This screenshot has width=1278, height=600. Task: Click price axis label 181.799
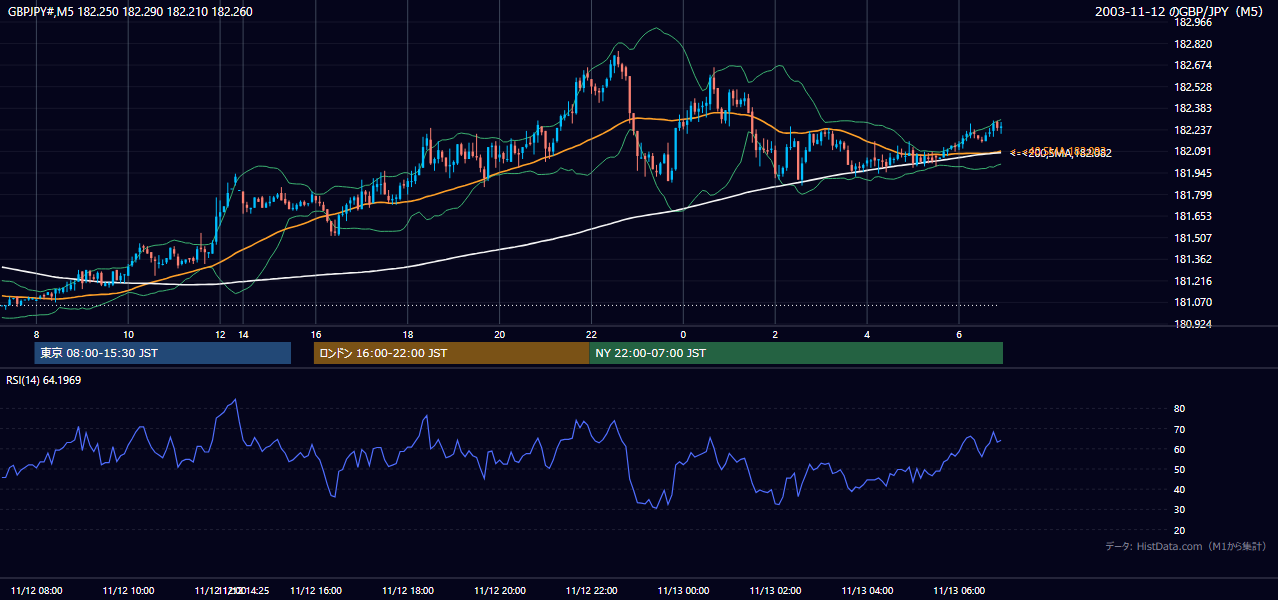1193,195
